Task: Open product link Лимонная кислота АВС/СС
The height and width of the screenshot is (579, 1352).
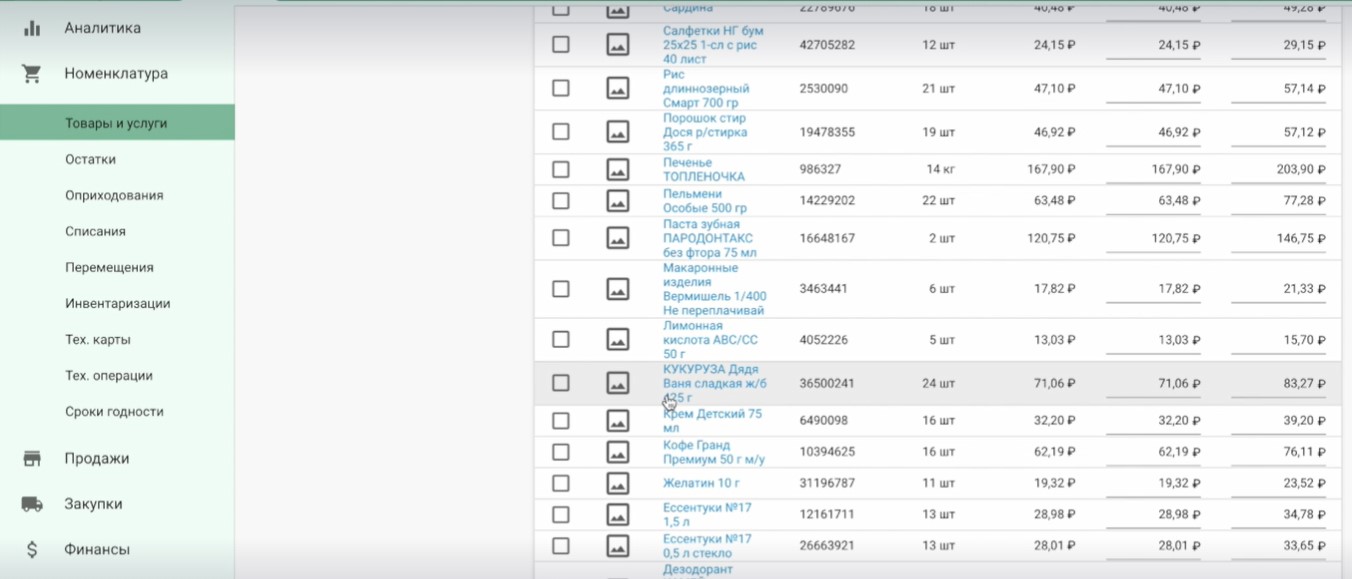Action: [711, 339]
